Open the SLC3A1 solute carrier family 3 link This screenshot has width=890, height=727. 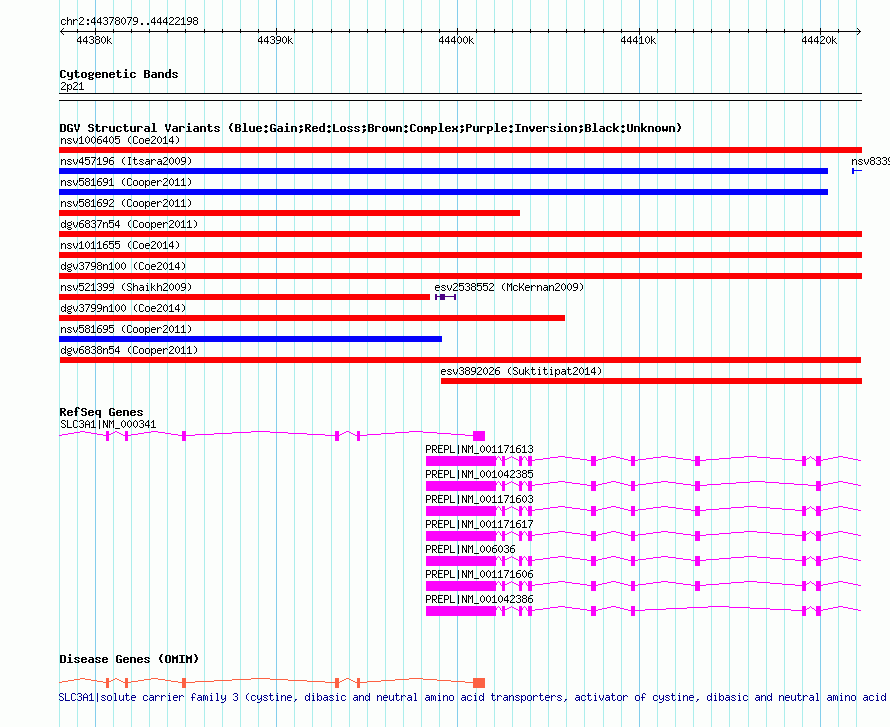click(x=473, y=697)
